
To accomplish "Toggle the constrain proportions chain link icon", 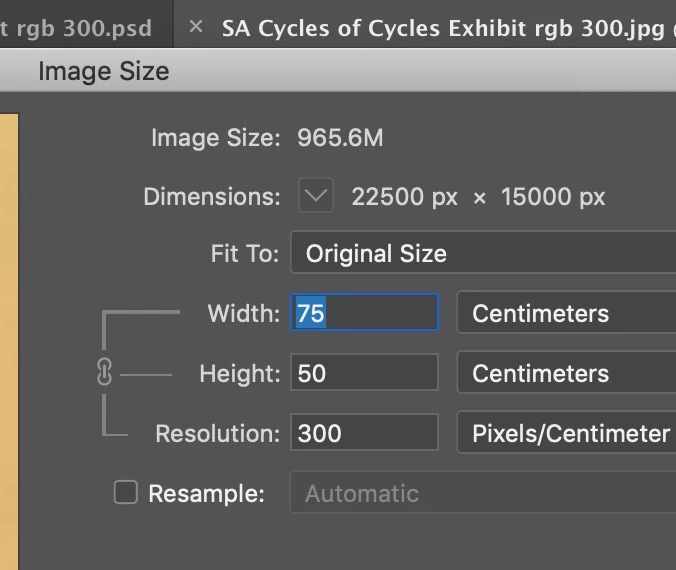I will pyautogui.click(x=103, y=374).
